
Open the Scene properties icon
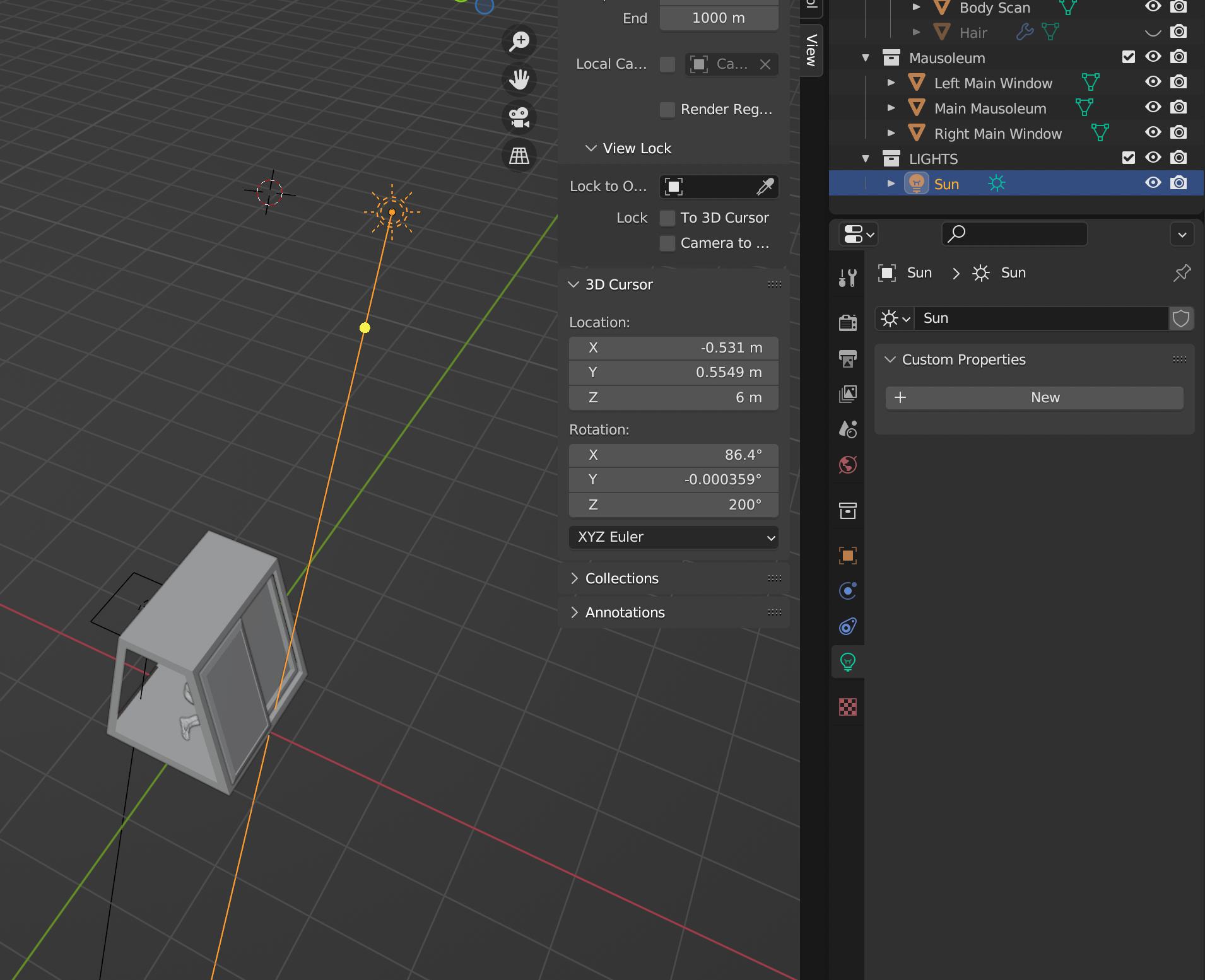coord(847,429)
